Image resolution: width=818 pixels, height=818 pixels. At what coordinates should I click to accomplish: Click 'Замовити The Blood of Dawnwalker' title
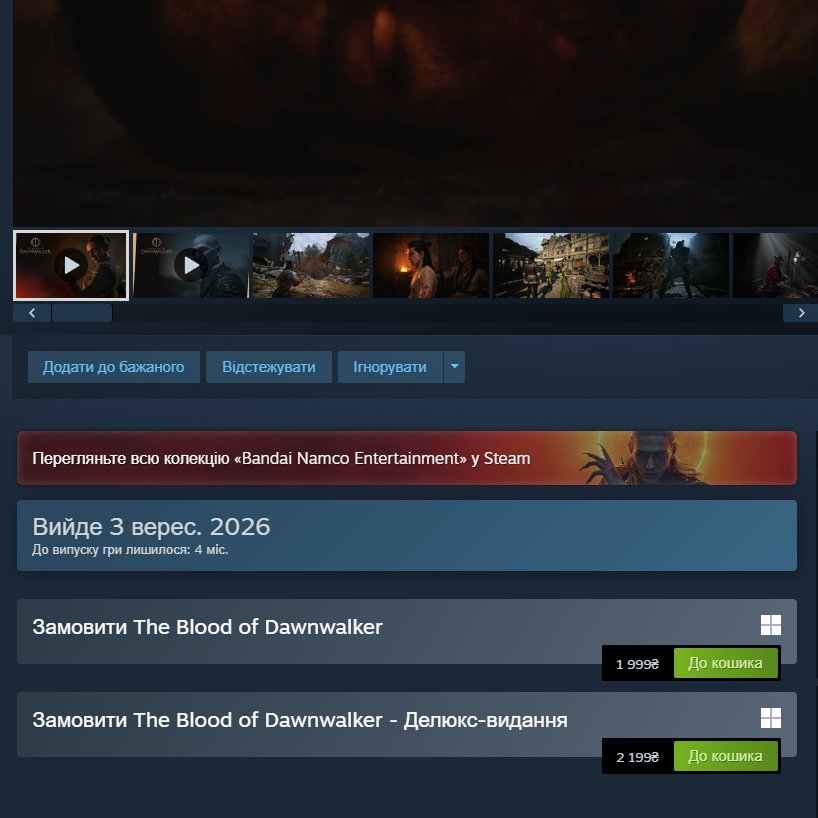(x=207, y=627)
